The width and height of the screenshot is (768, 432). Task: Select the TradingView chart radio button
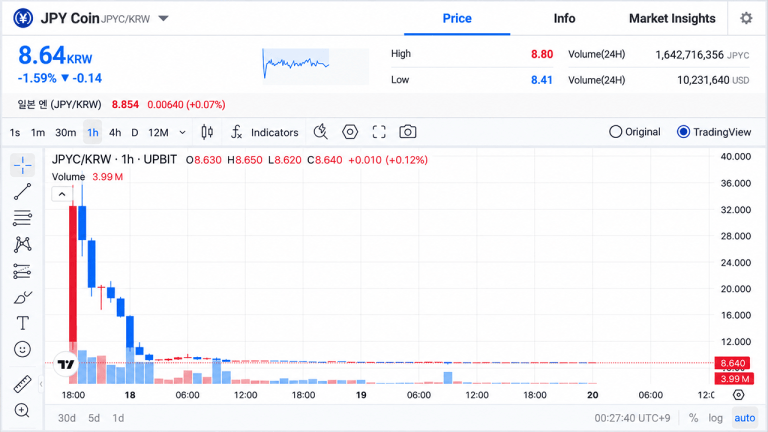tap(714, 132)
